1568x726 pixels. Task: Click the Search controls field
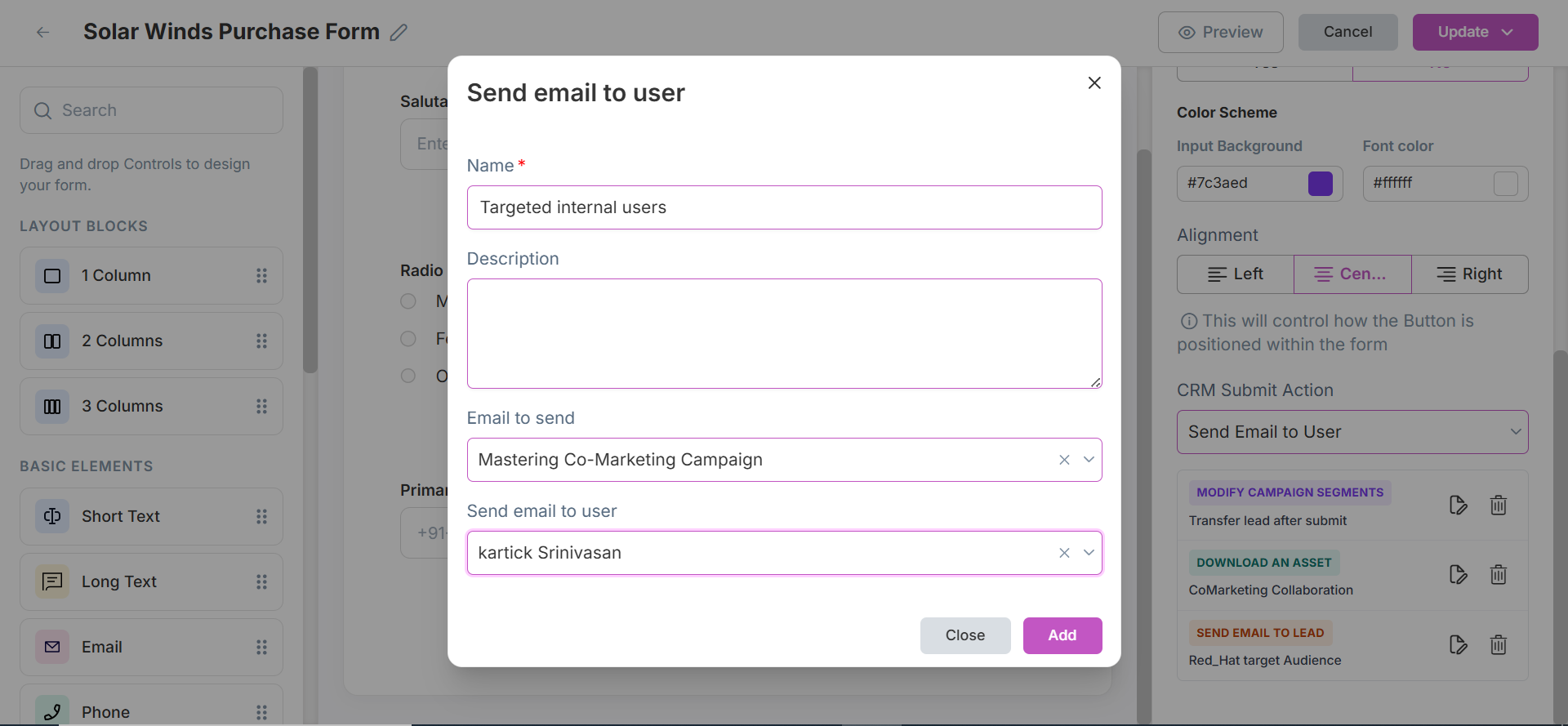click(152, 110)
